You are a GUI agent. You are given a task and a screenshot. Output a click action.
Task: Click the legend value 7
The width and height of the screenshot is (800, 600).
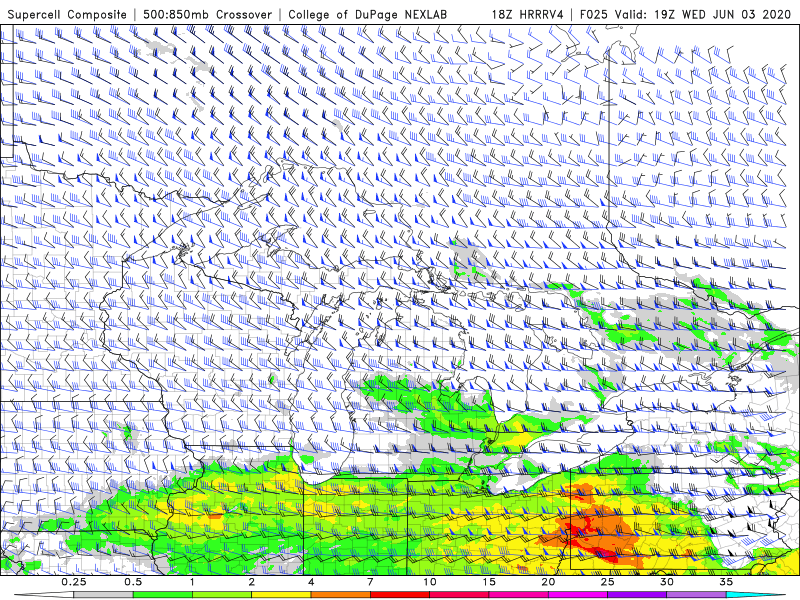pos(370,582)
